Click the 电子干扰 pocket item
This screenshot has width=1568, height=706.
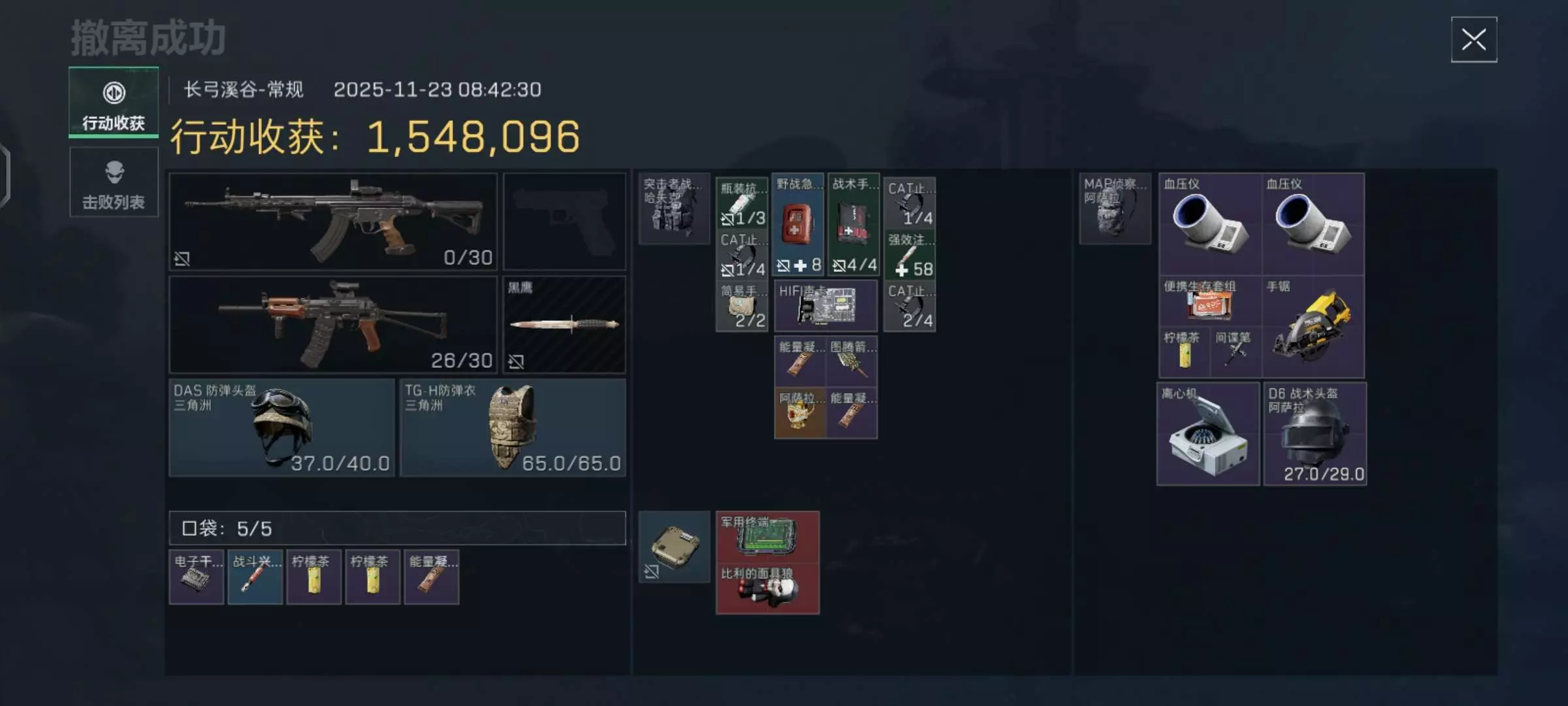(x=197, y=577)
